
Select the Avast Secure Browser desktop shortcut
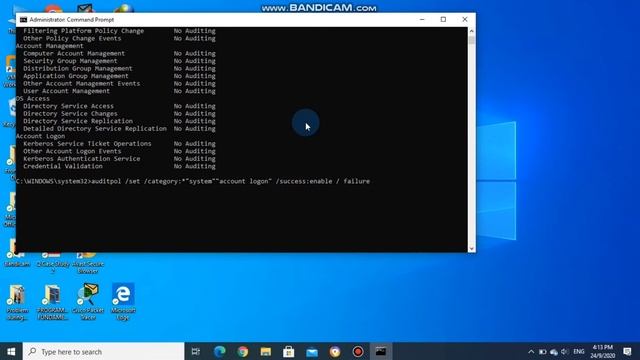88,263
